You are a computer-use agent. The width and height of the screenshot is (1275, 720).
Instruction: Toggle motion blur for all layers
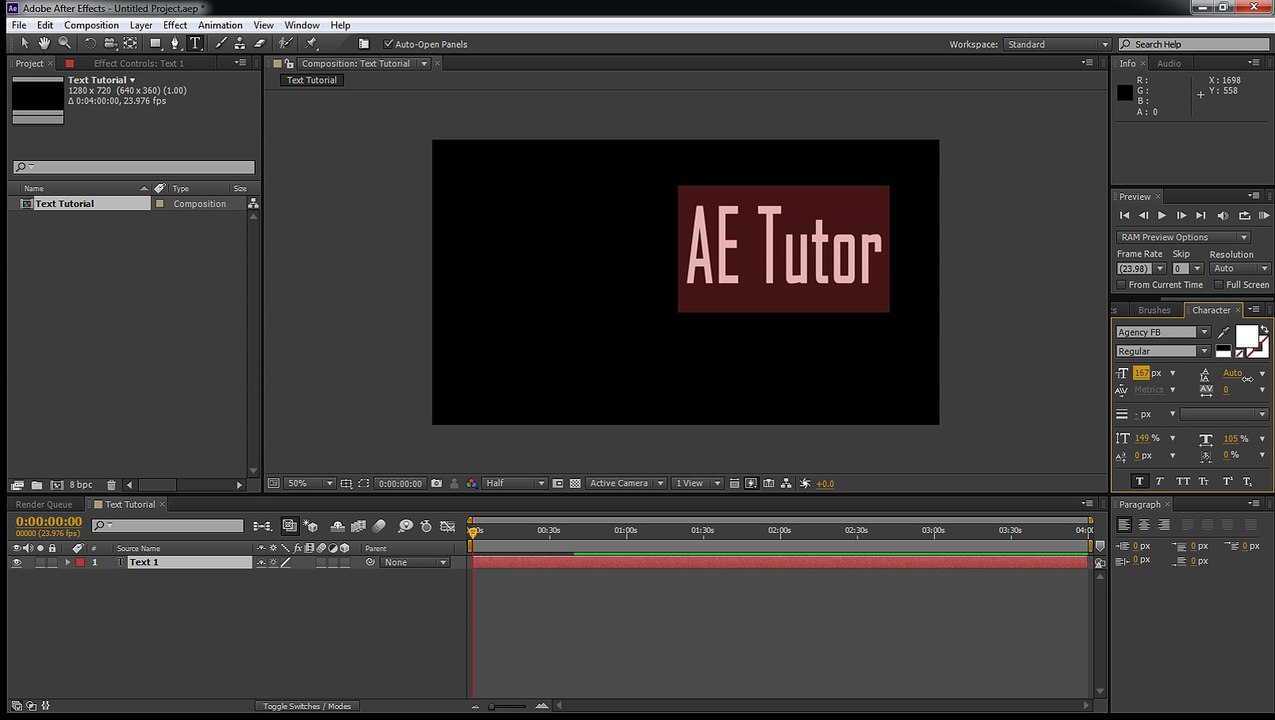pyautogui.click(x=380, y=525)
